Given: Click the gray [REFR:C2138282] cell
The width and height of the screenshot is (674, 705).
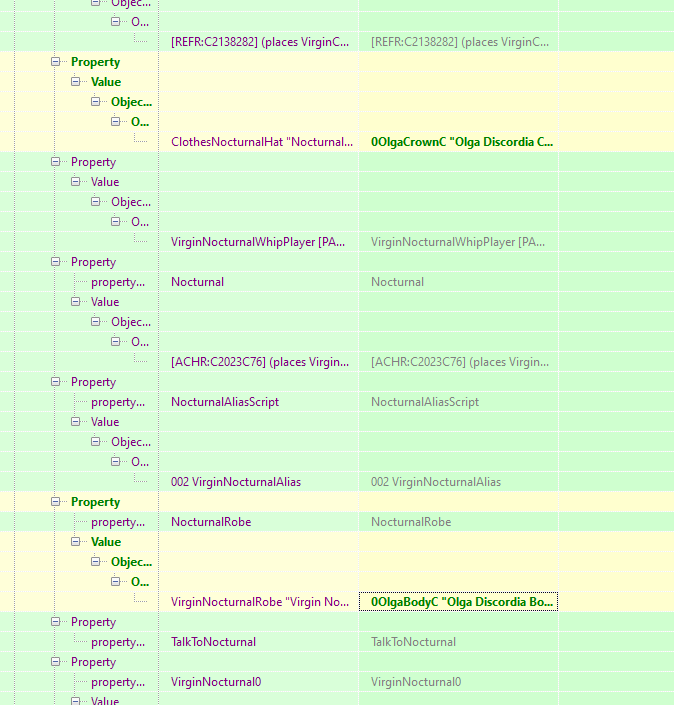Looking at the screenshot, I should click(x=458, y=42).
